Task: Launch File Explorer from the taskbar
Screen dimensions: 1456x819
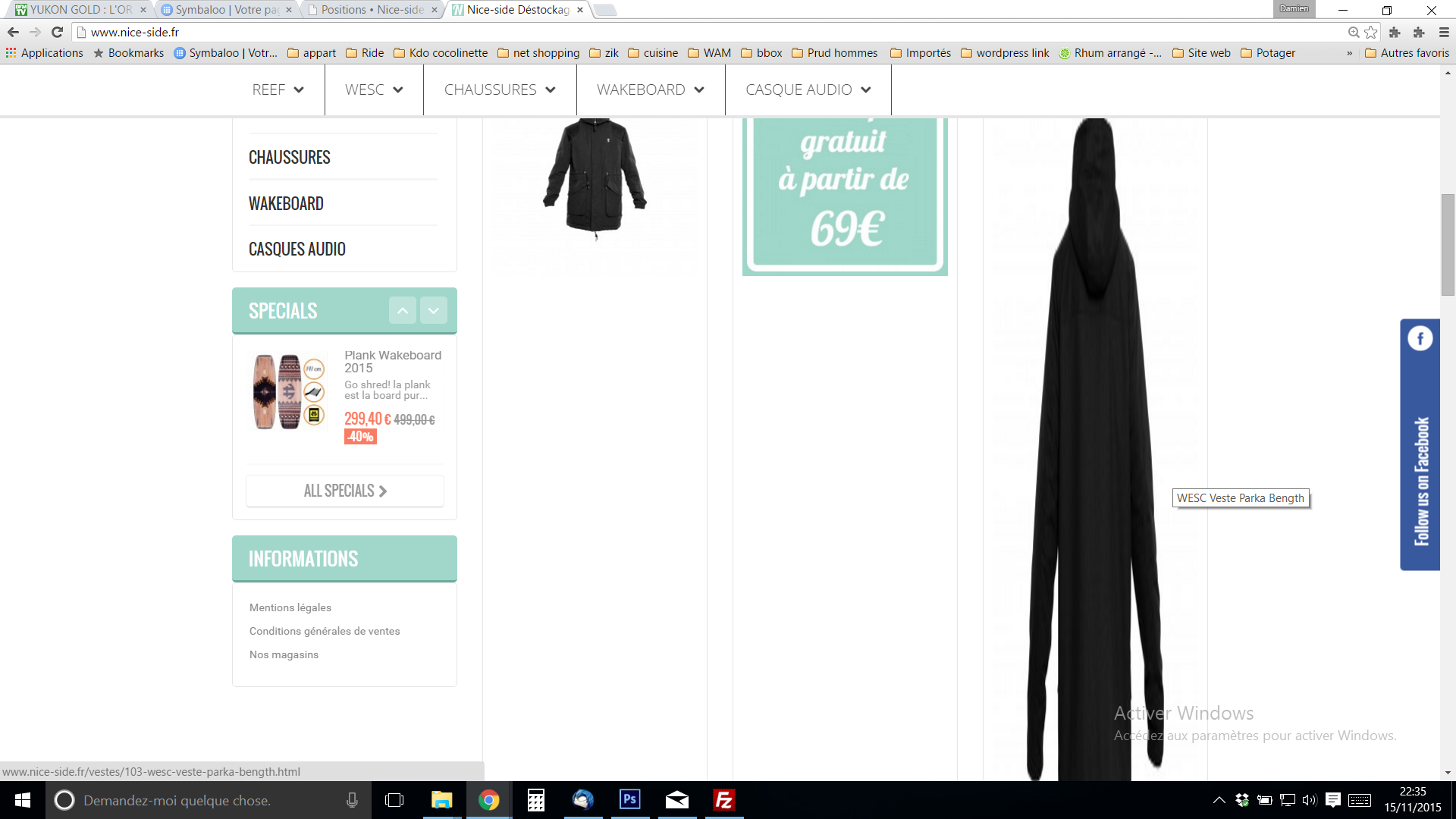Action: point(441,800)
